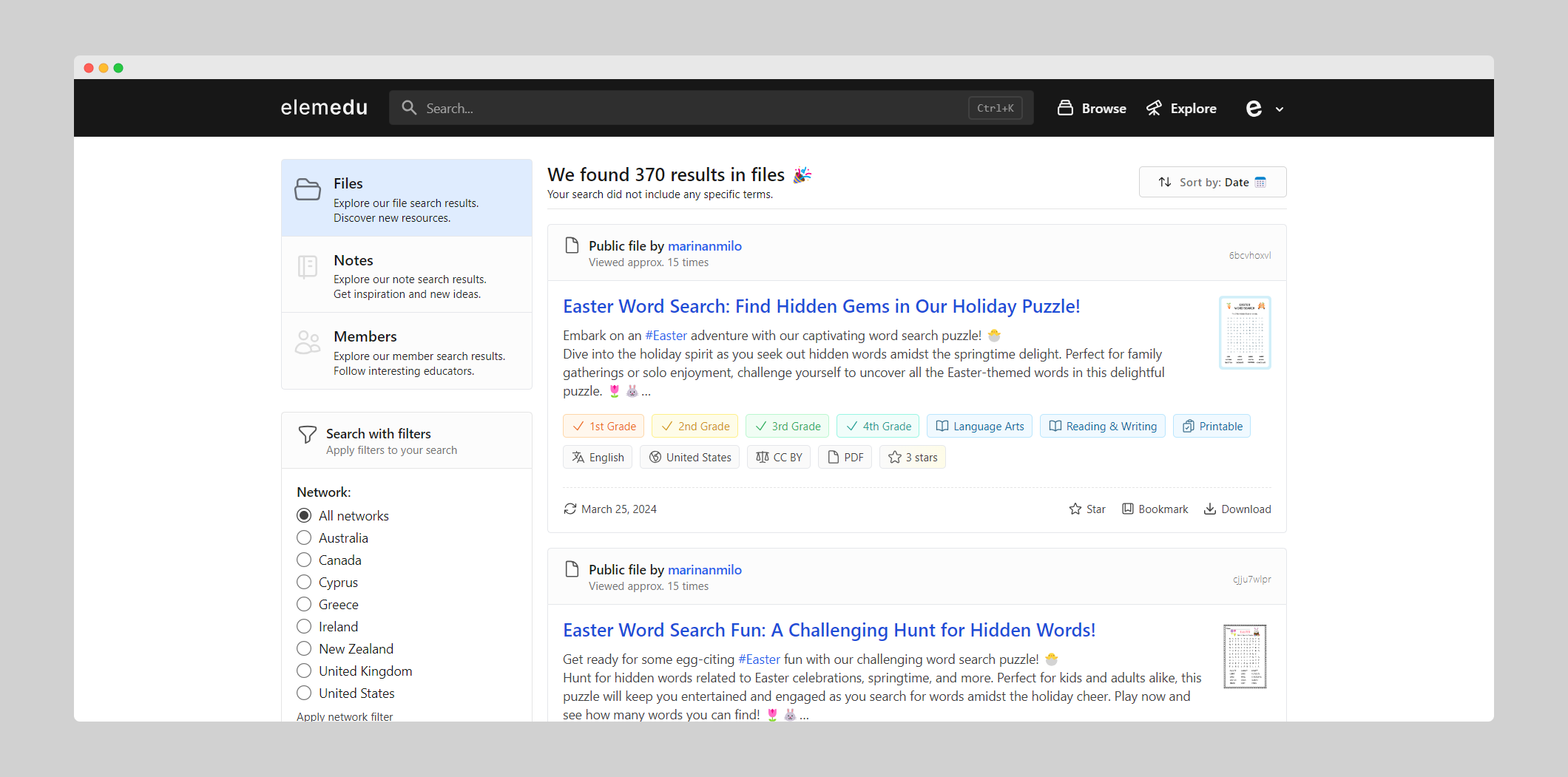Click the document icon on first file header
This screenshot has height=777, width=1568.
click(572, 245)
